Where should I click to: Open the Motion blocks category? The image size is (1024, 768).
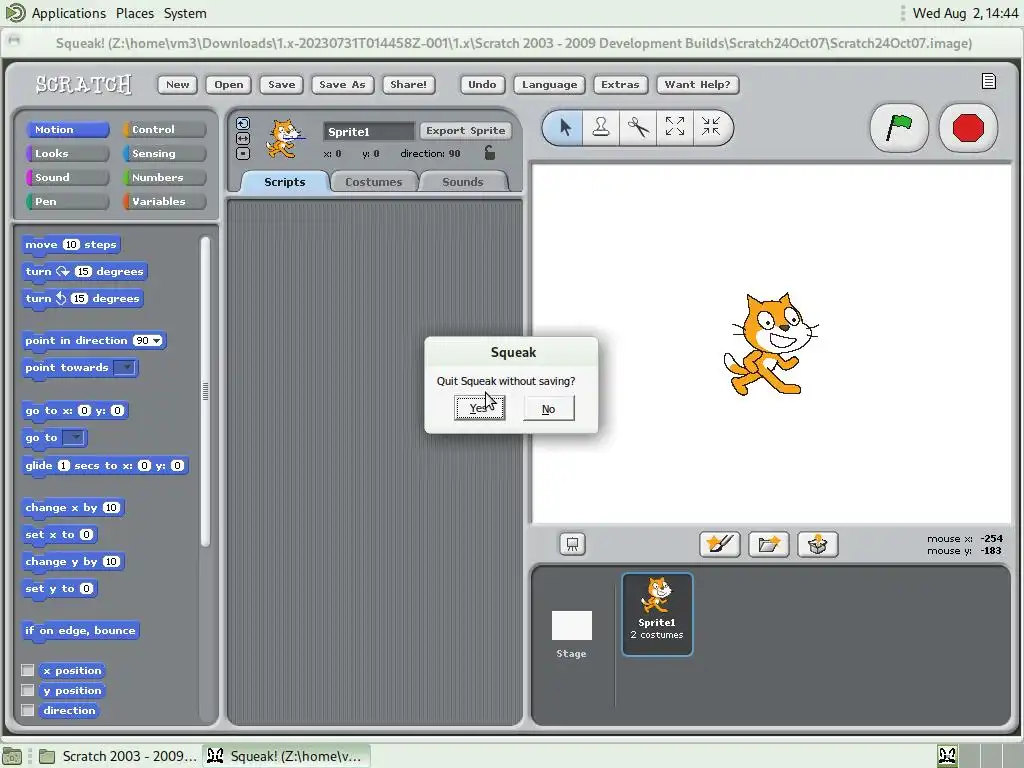[67, 129]
